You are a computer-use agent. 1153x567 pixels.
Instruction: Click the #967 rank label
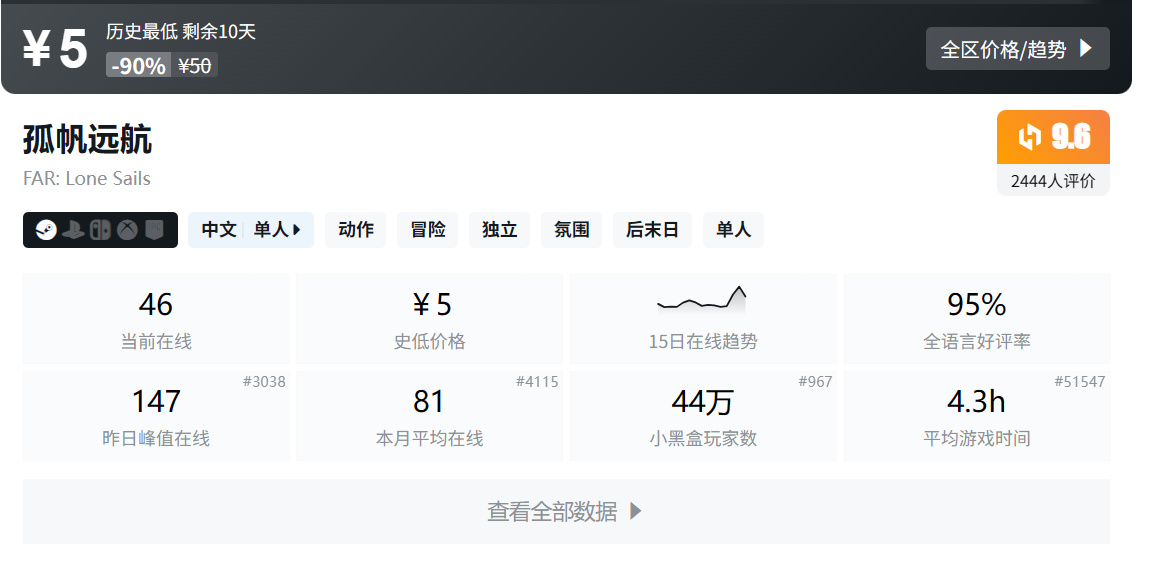click(x=815, y=382)
